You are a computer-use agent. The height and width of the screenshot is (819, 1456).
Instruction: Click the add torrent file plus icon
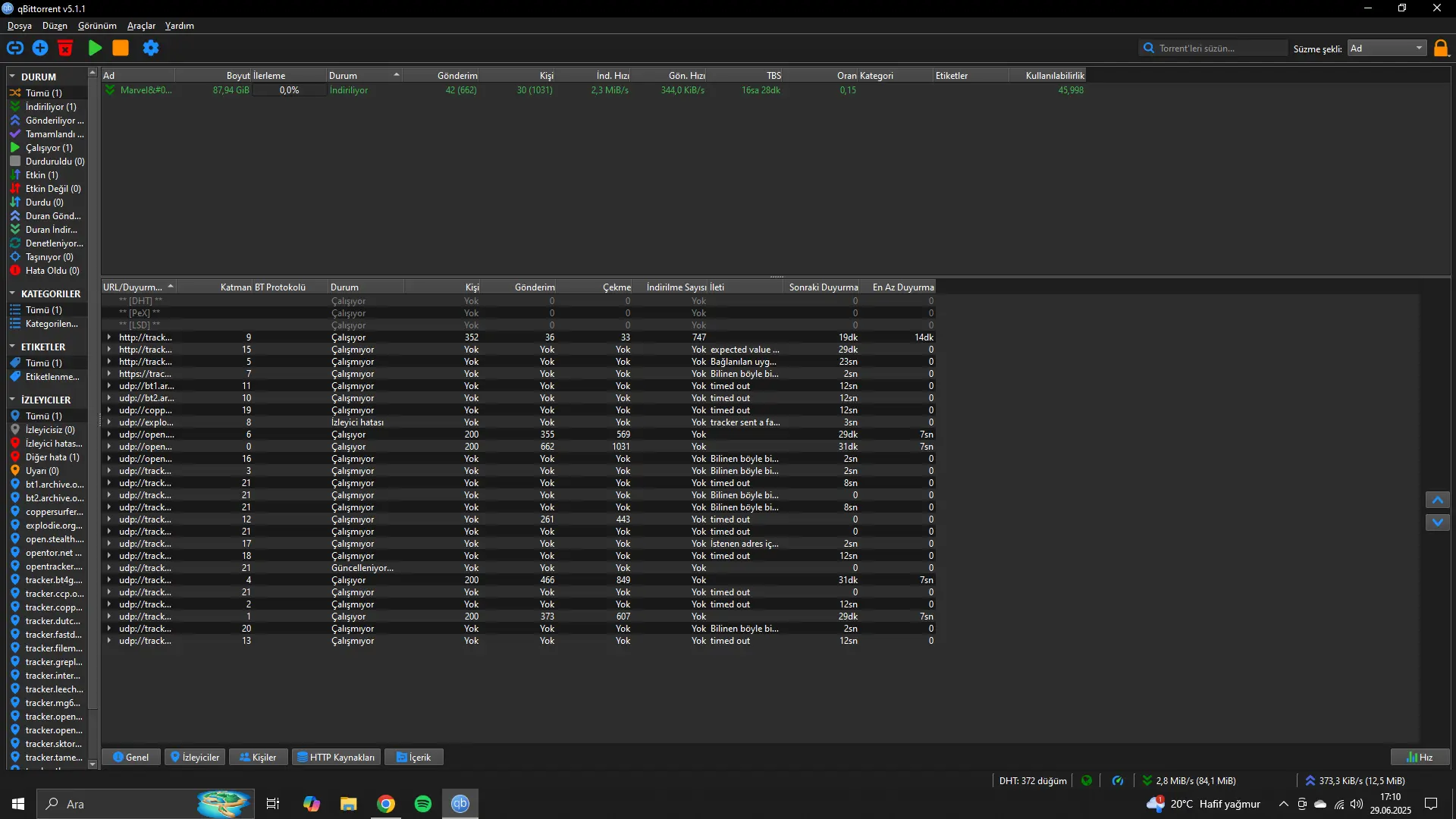click(x=40, y=48)
